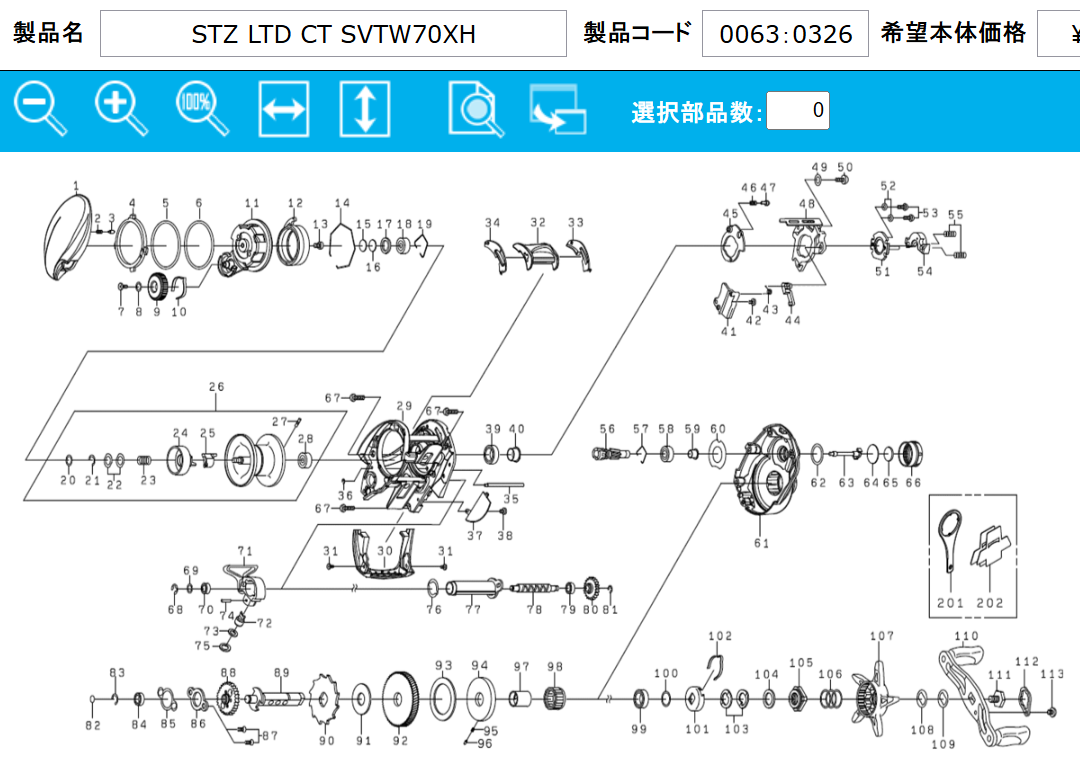The image size is (1080, 766).
Task: Click the zoom out magnifier icon
Action: point(40,108)
